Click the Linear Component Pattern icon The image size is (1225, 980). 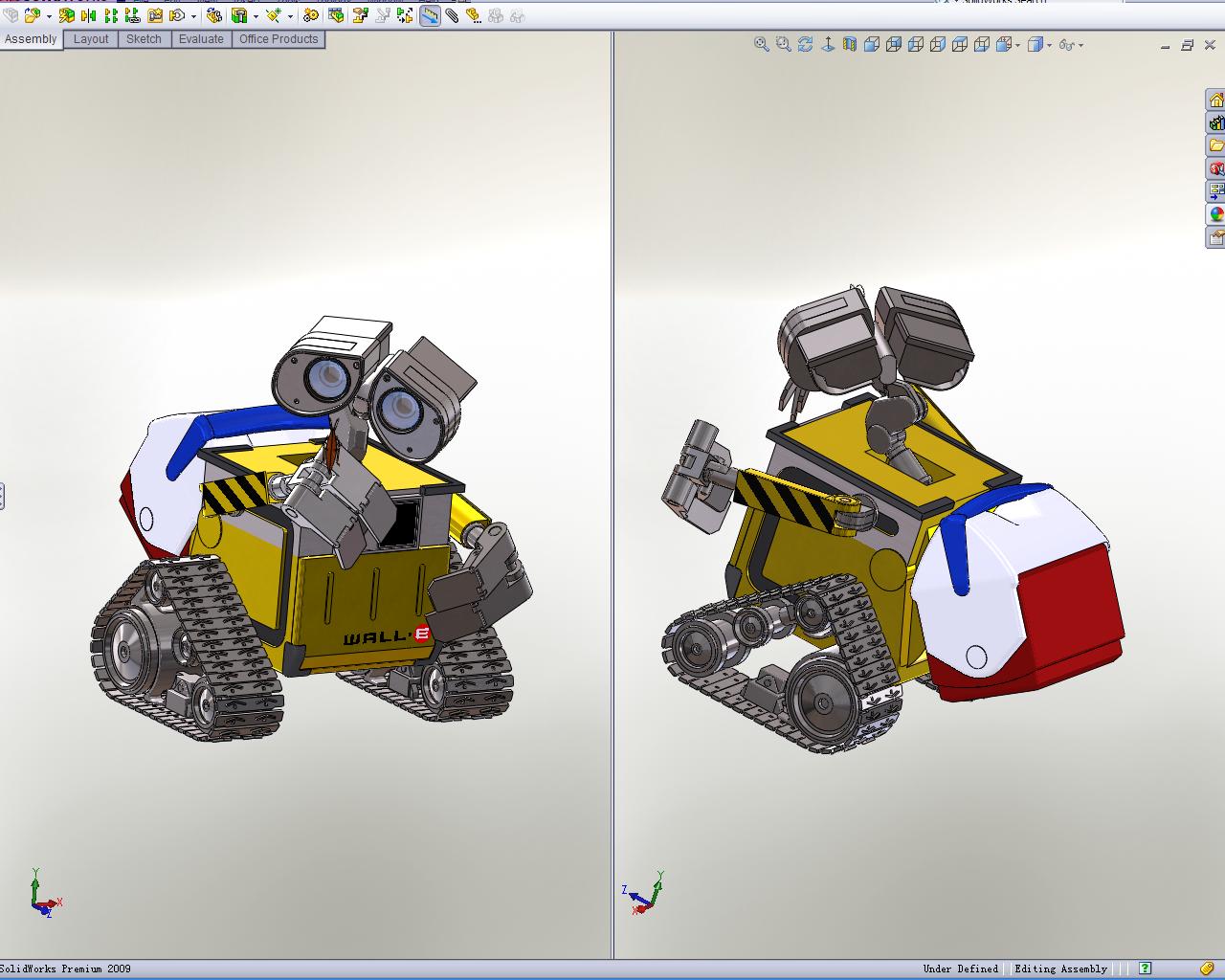tap(89, 15)
